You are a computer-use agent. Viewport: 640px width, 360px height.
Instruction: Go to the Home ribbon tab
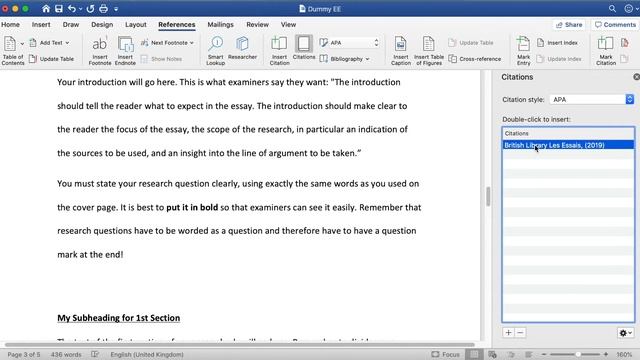10,24
